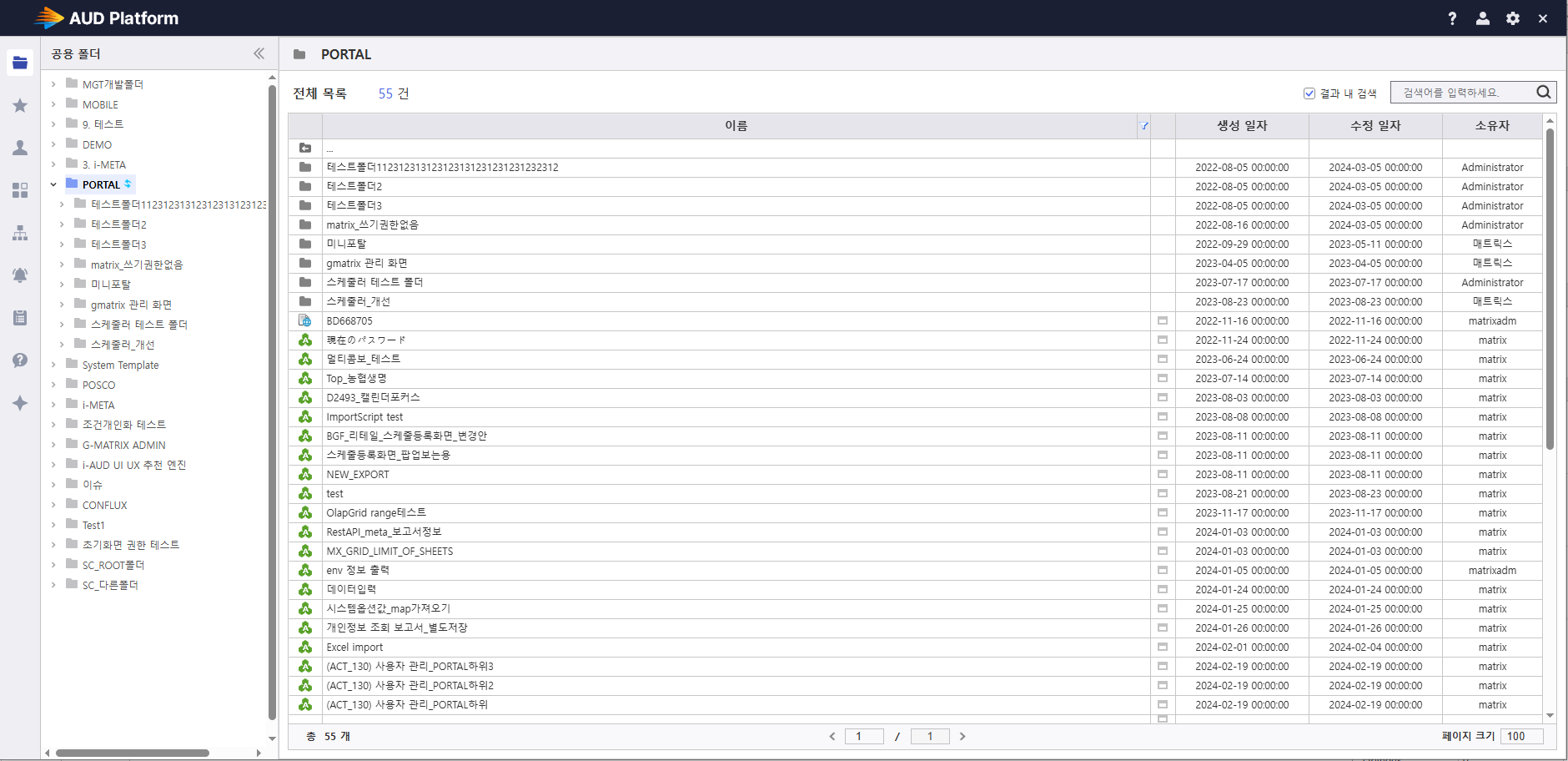Image resolution: width=1568 pixels, height=761 pixels.
Task: Click the report icon beside BD668705
Action: [x=305, y=321]
